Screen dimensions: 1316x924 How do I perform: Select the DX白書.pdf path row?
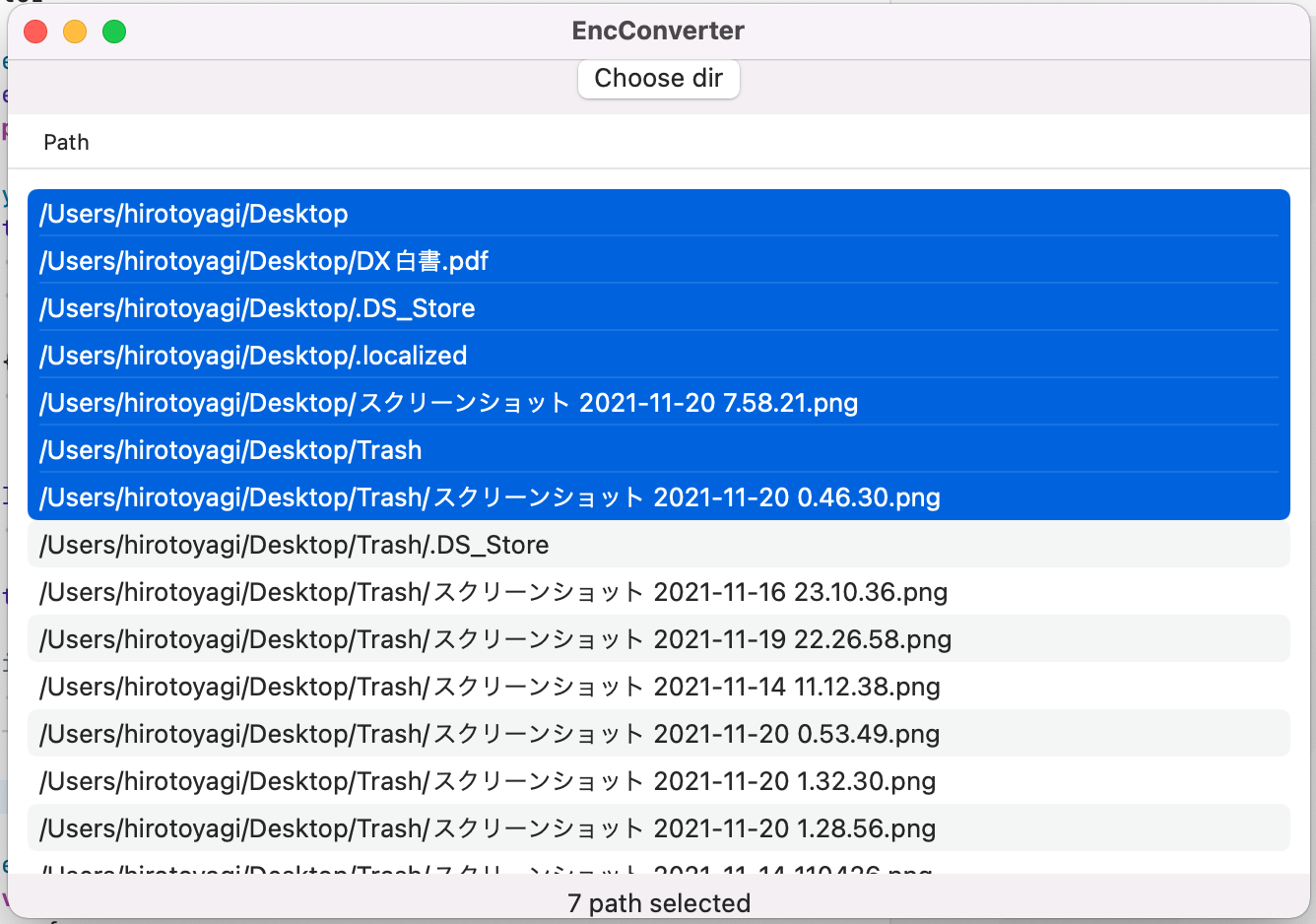[x=264, y=261]
